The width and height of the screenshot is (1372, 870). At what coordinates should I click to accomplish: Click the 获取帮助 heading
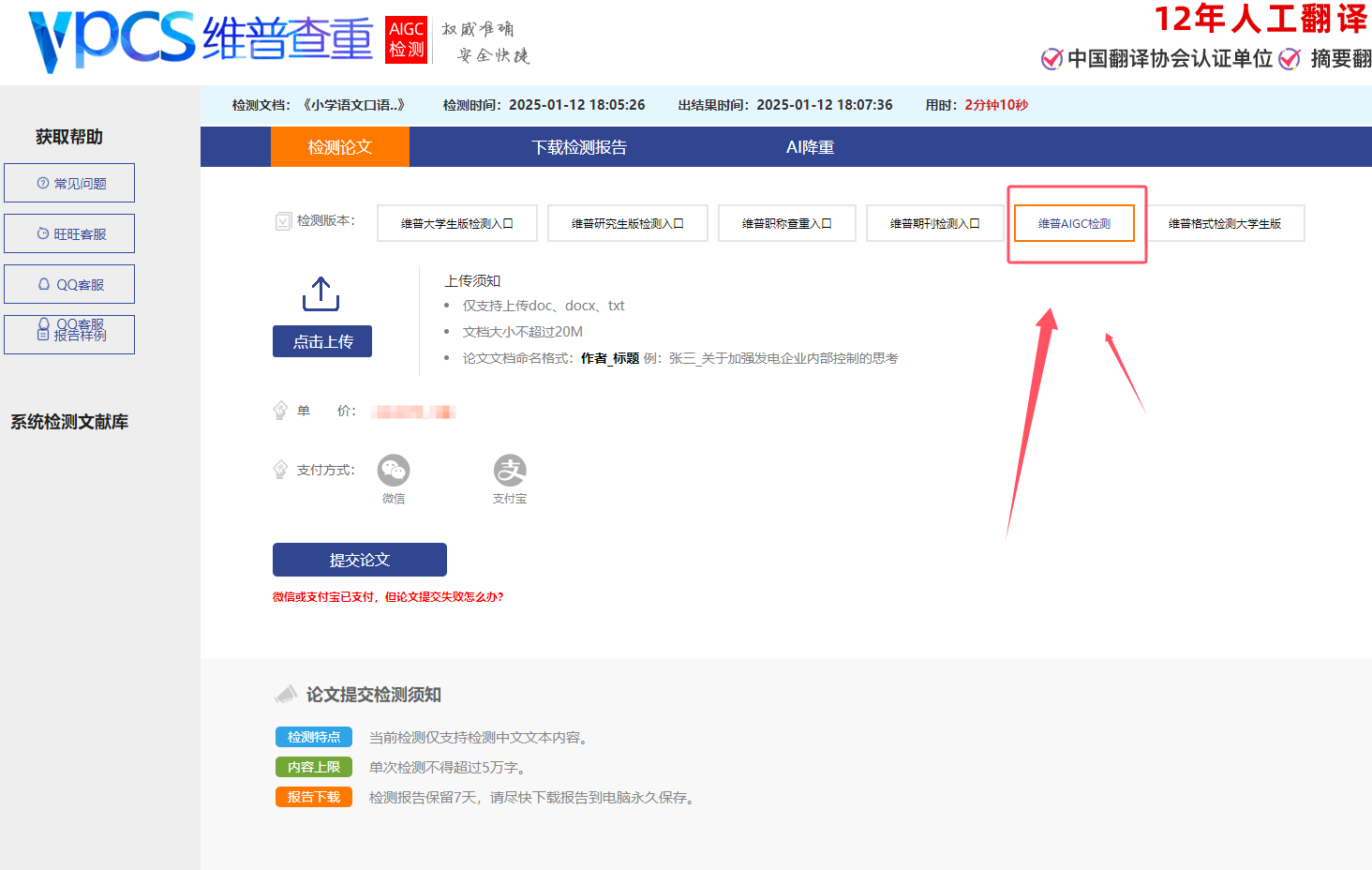click(69, 137)
